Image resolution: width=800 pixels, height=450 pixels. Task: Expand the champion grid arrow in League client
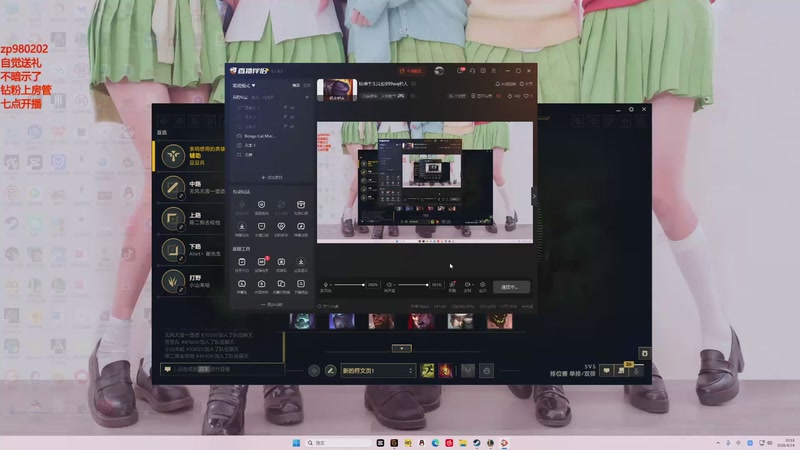402,348
